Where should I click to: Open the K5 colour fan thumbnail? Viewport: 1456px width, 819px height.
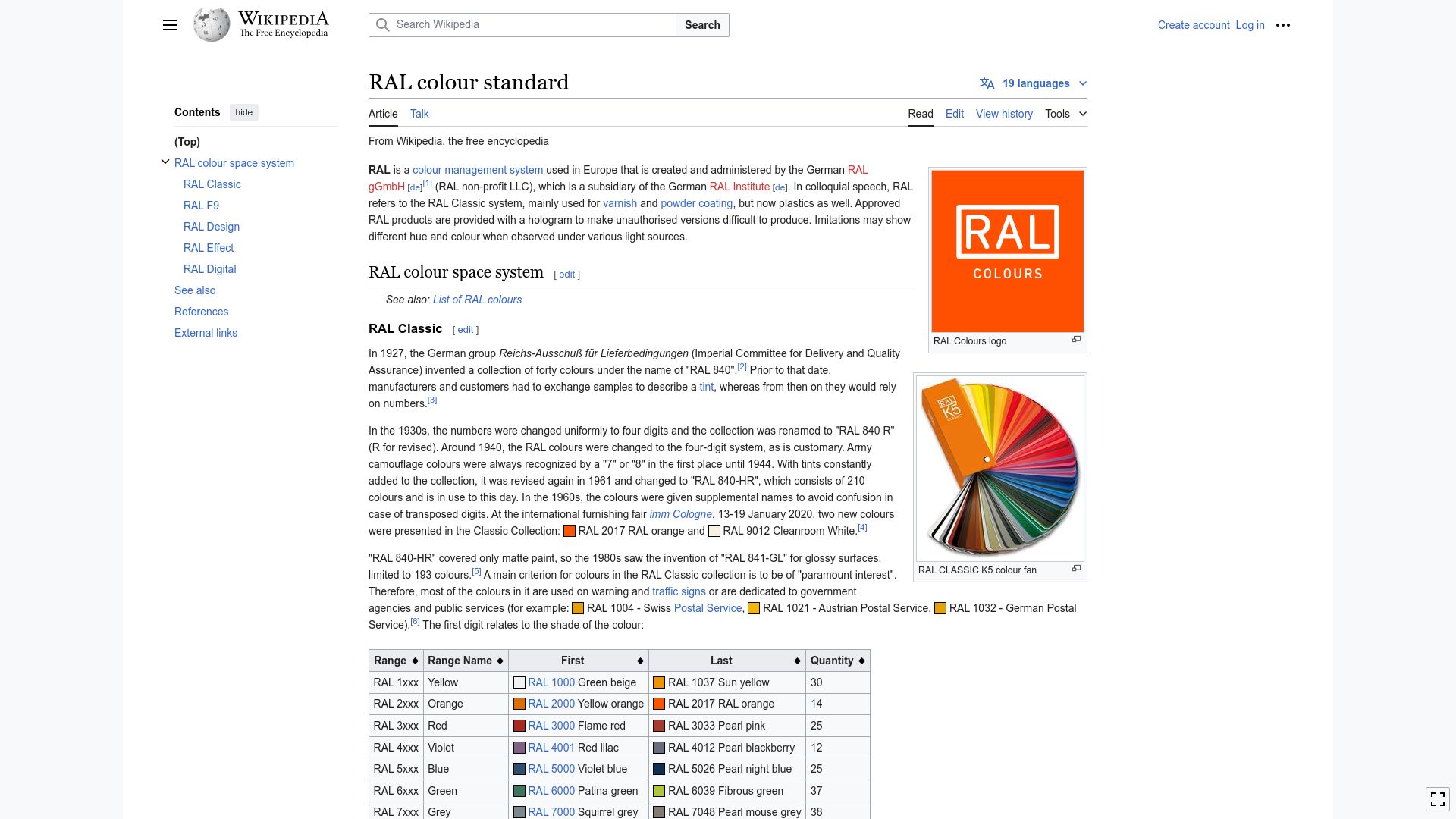click(1000, 468)
